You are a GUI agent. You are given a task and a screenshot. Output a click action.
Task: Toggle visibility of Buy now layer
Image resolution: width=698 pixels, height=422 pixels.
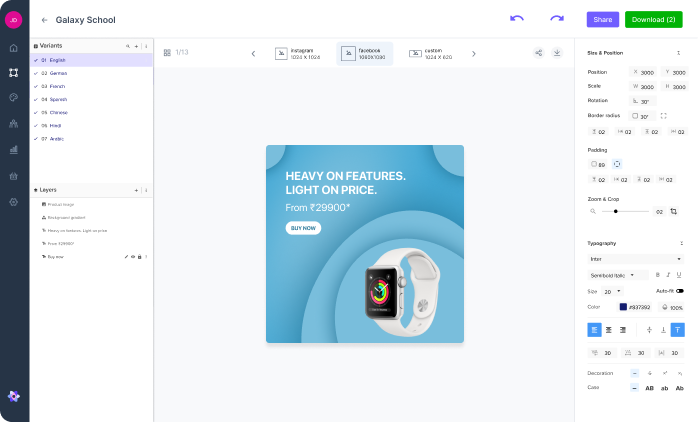pos(133,257)
